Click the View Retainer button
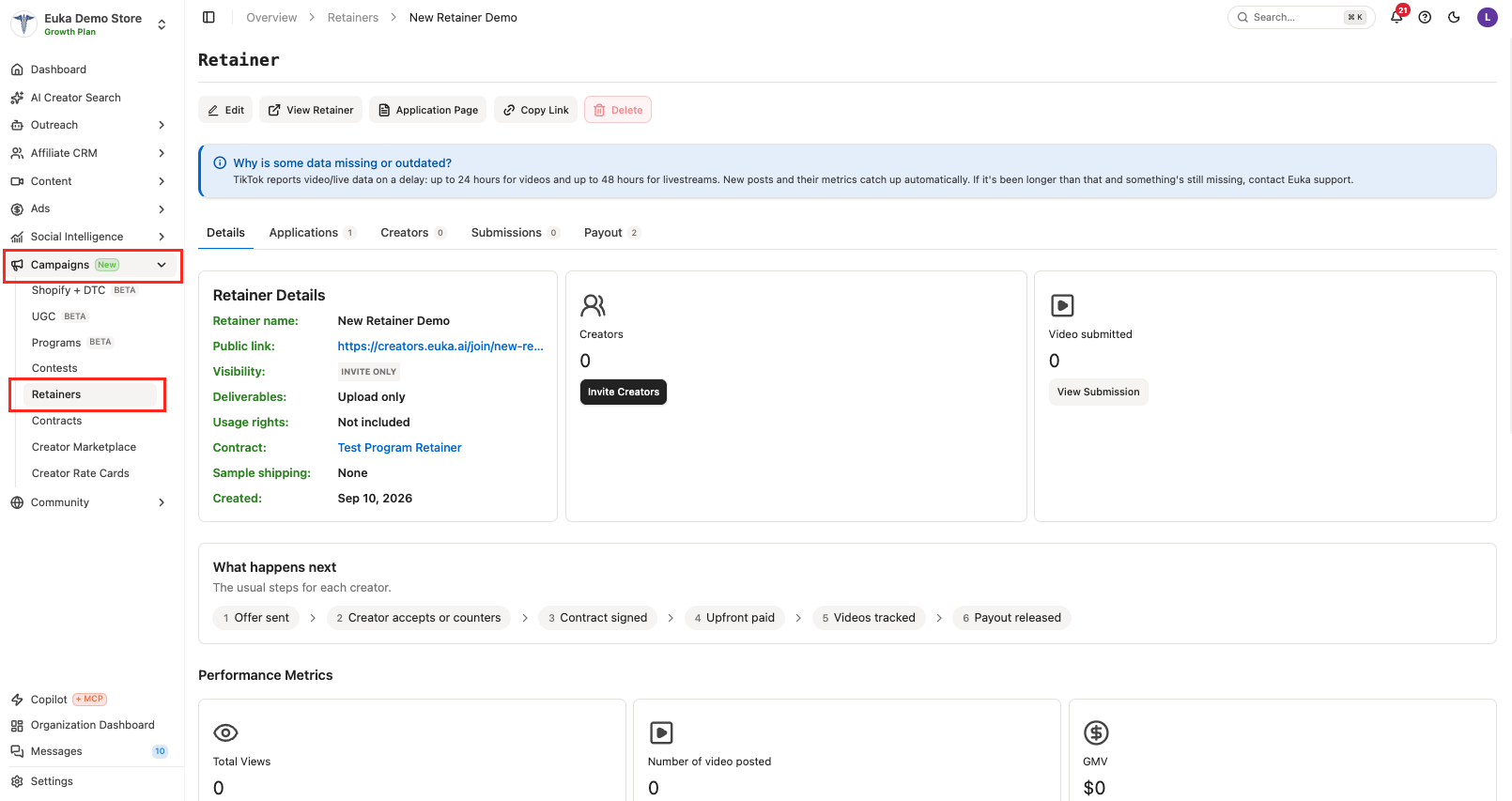Image resolution: width=1512 pixels, height=801 pixels. (311, 110)
